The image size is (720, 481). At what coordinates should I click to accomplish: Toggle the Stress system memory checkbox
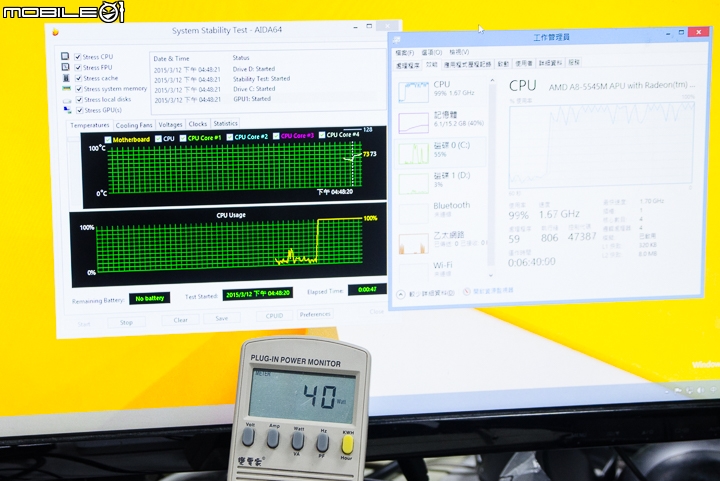(79, 89)
